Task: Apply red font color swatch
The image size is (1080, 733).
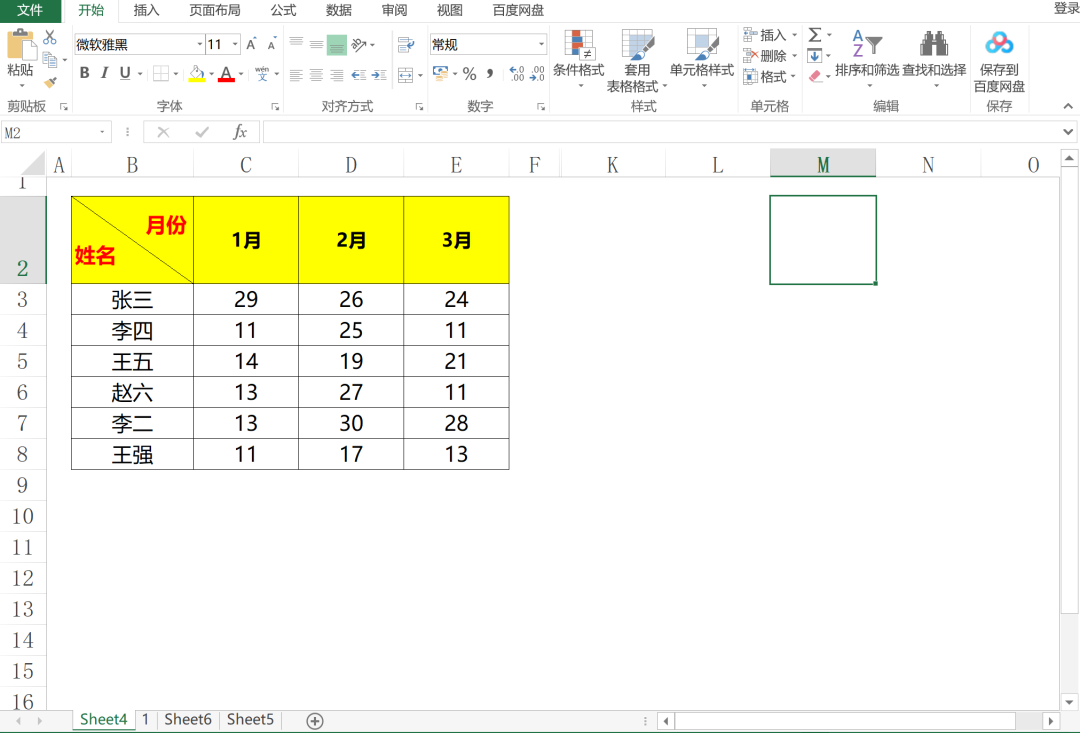Action: click(x=226, y=74)
